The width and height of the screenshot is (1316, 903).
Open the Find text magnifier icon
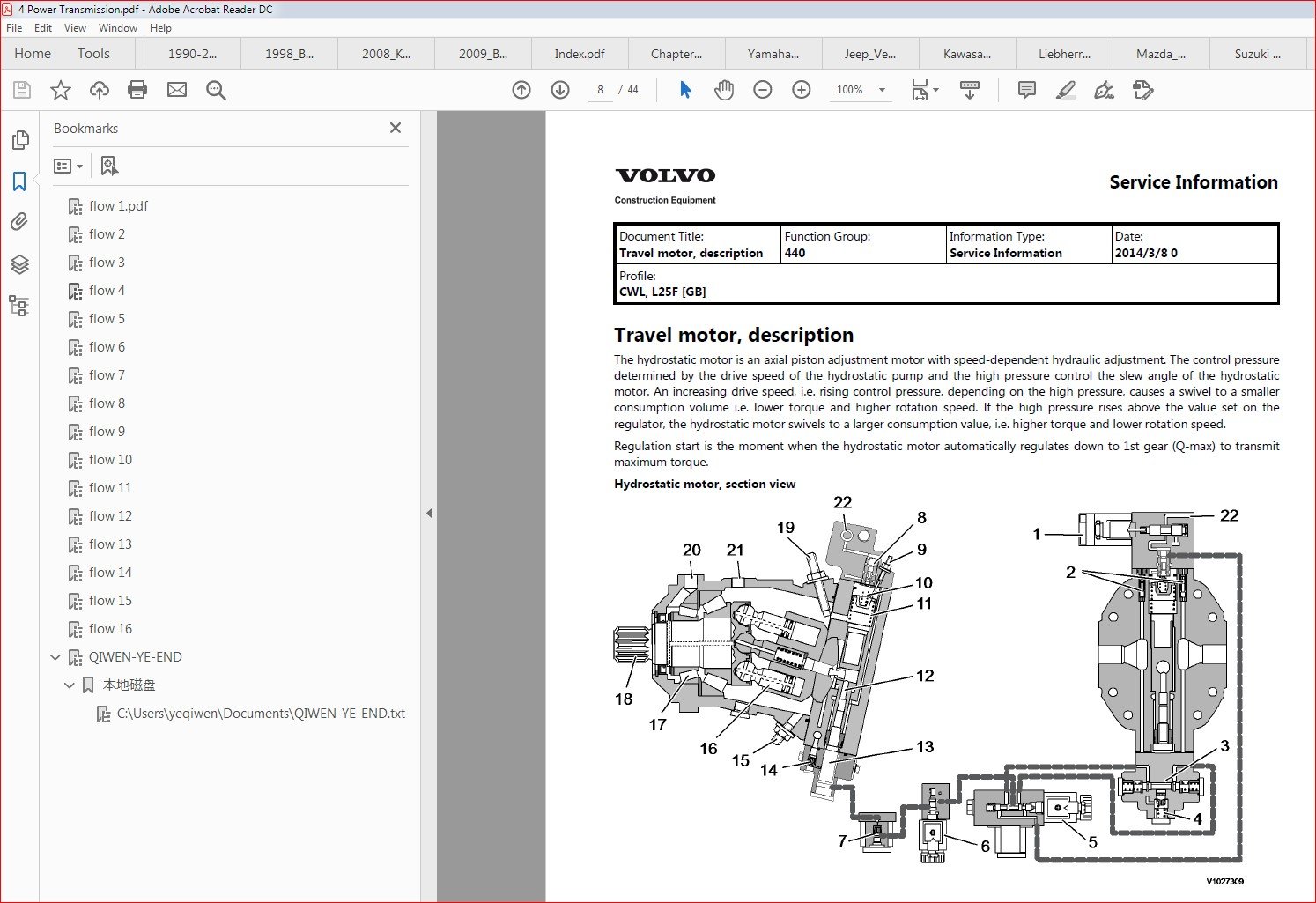coord(216,90)
